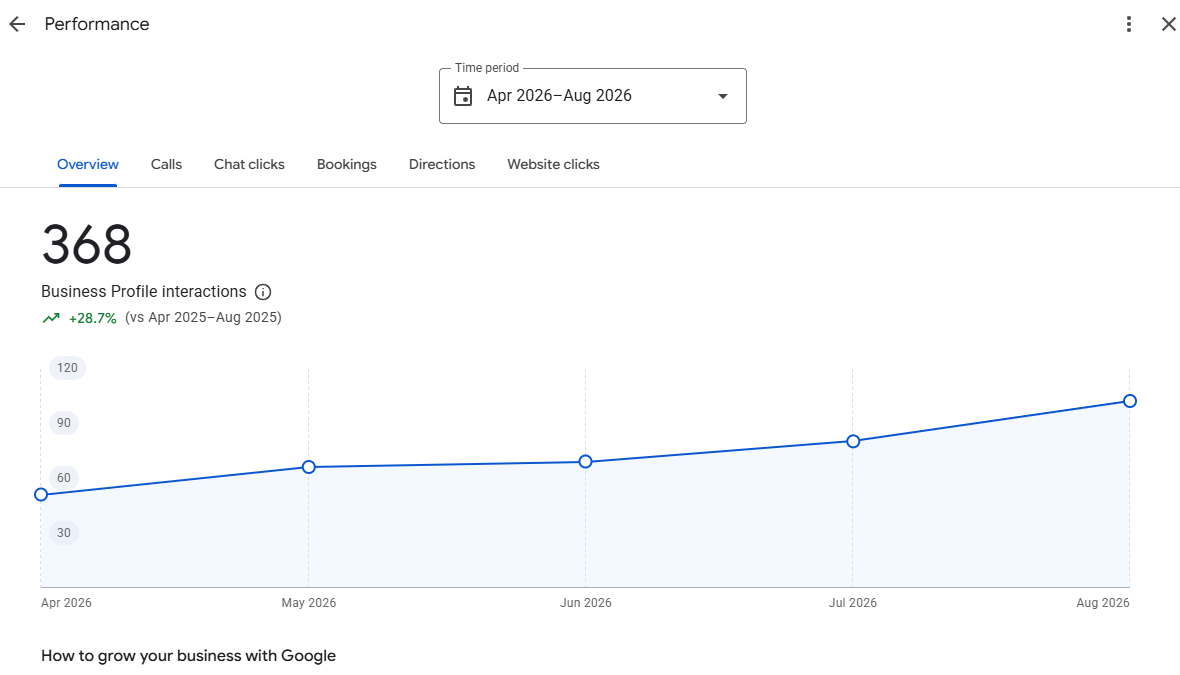Select the May 2026 data point on chart
The height and width of the screenshot is (675, 1180).
pos(309,467)
